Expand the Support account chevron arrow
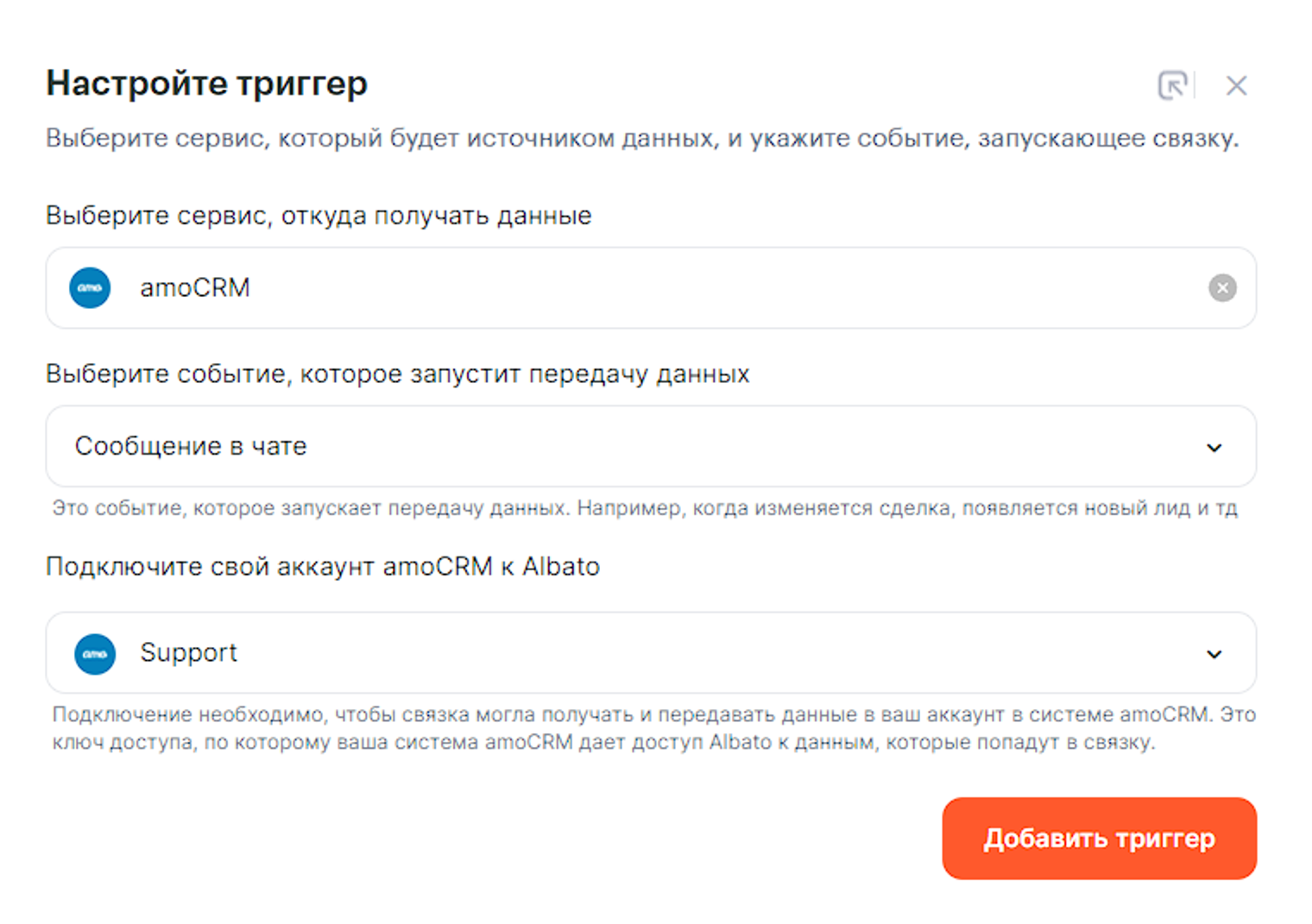Image resolution: width=1312 pixels, height=924 pixels. pos(1214,654)
